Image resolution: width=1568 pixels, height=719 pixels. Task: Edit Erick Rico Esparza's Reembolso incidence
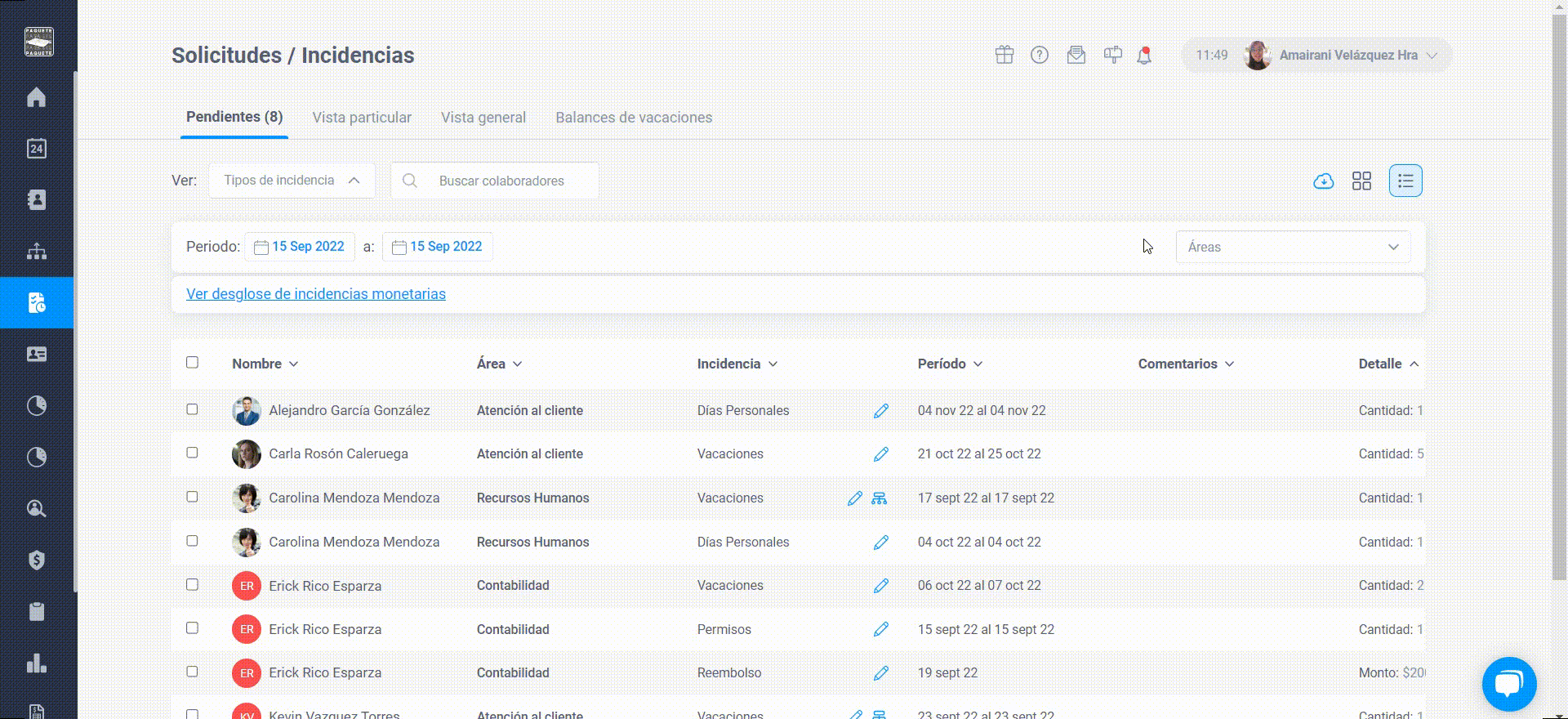[x=880, y=673]
